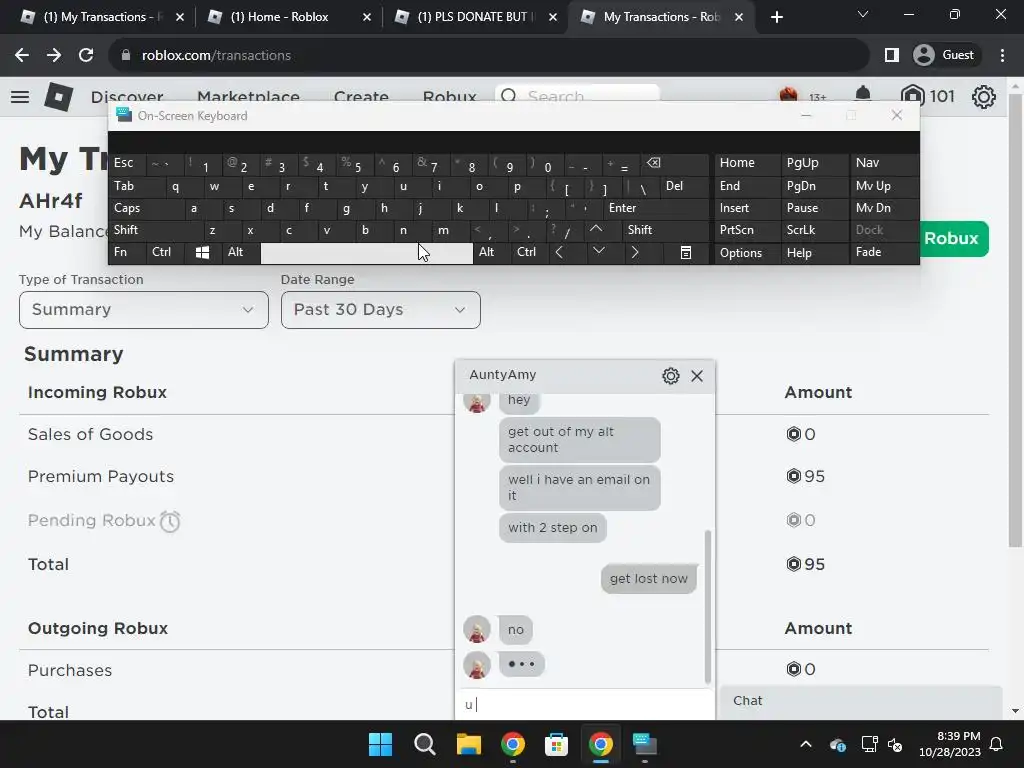
Task: Open the Roblox settings gear in header
Action: point(984,97)
